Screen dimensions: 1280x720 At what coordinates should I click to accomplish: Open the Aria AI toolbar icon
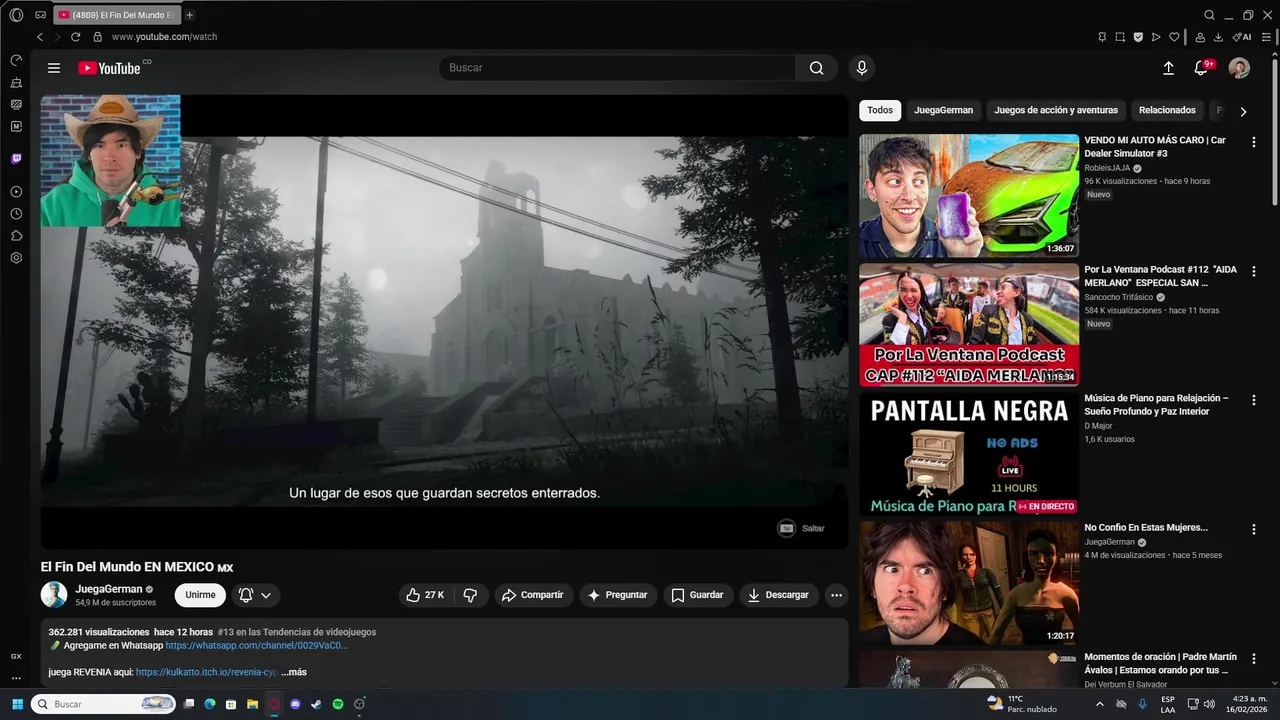pos(1242,37)
